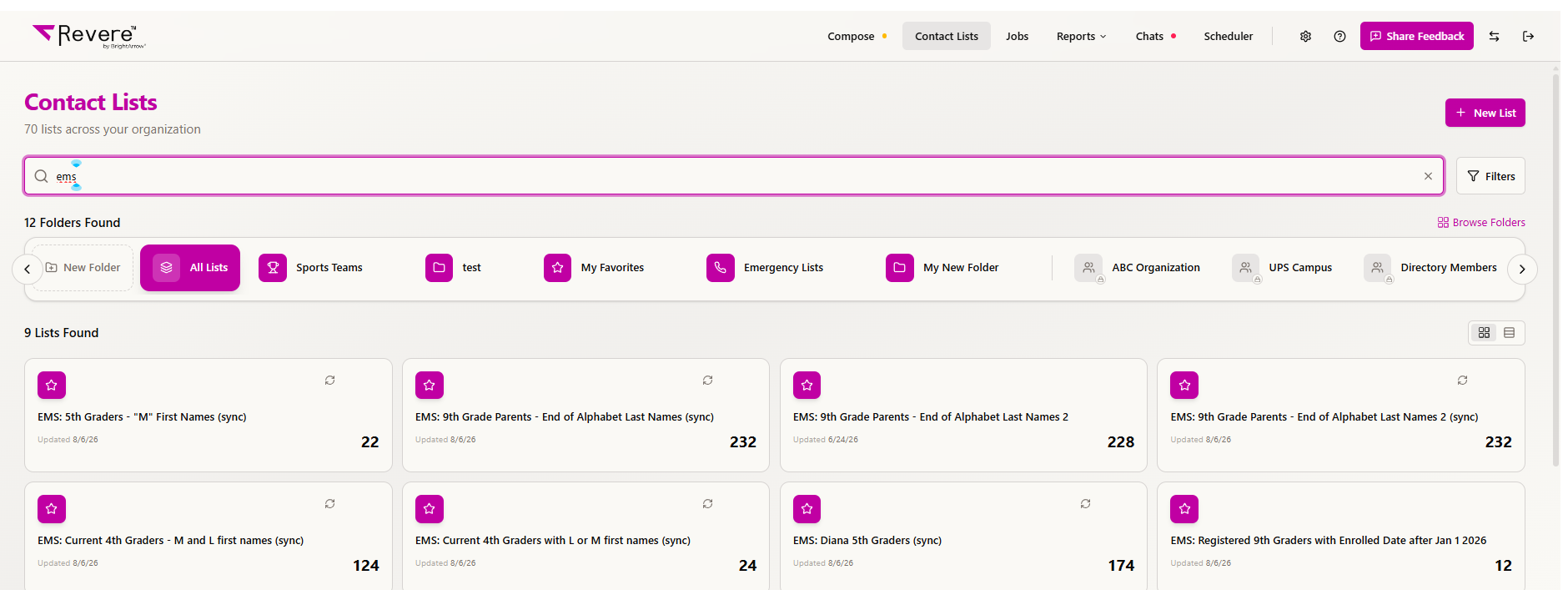Image resolution: width=1568 pixels, height=590 pixels.
Task: Select the test folder
Action: [454, 268]
